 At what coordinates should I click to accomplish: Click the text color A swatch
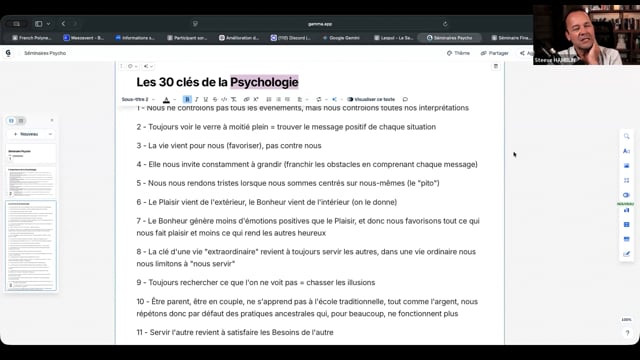pos(166,99)
